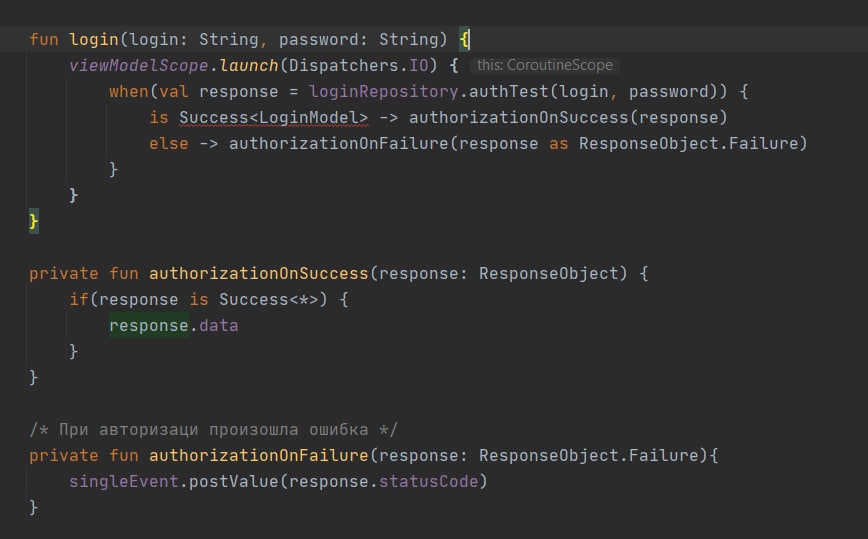Click the Russian comment line
The height and width of the screenshot is (539, 868).
pyautogui.click(x=213, y=429)
